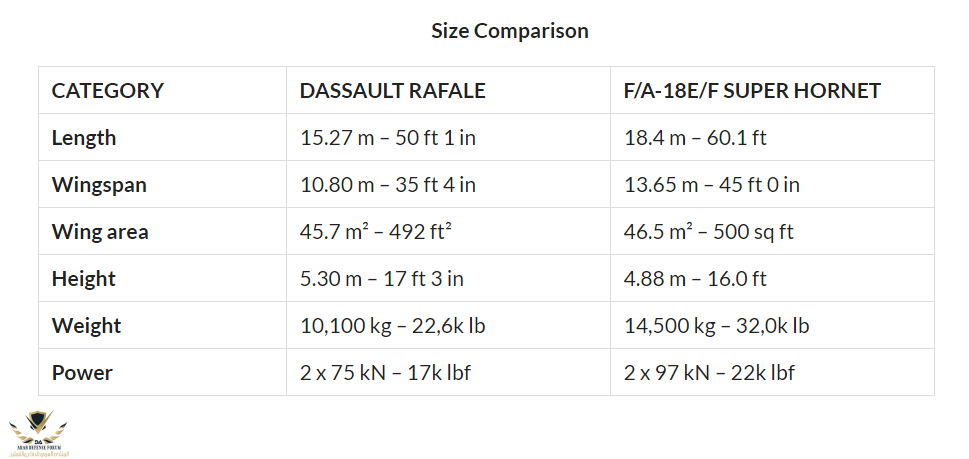This screenshot has width=969, height=459.
Task: Click the Wingspan row label
Action: [x=99, y=185]
